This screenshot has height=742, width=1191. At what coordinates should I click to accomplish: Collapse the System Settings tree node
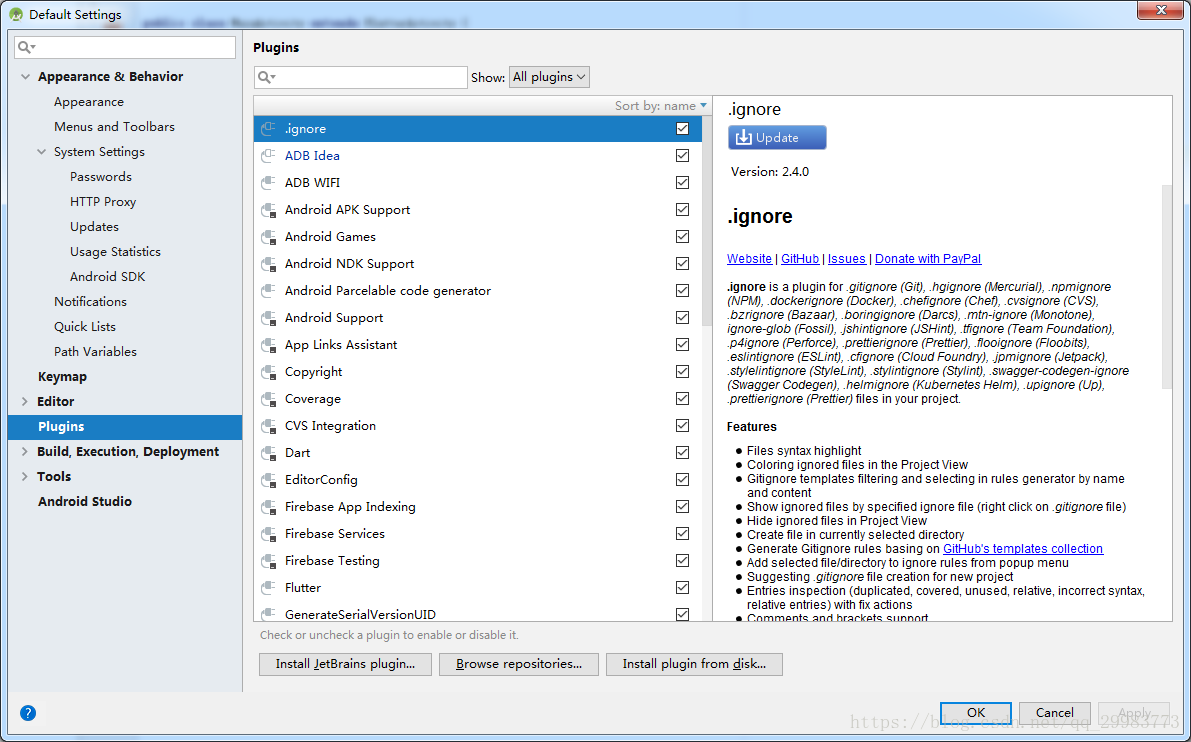pyautogui.click(x=42, y=152)
